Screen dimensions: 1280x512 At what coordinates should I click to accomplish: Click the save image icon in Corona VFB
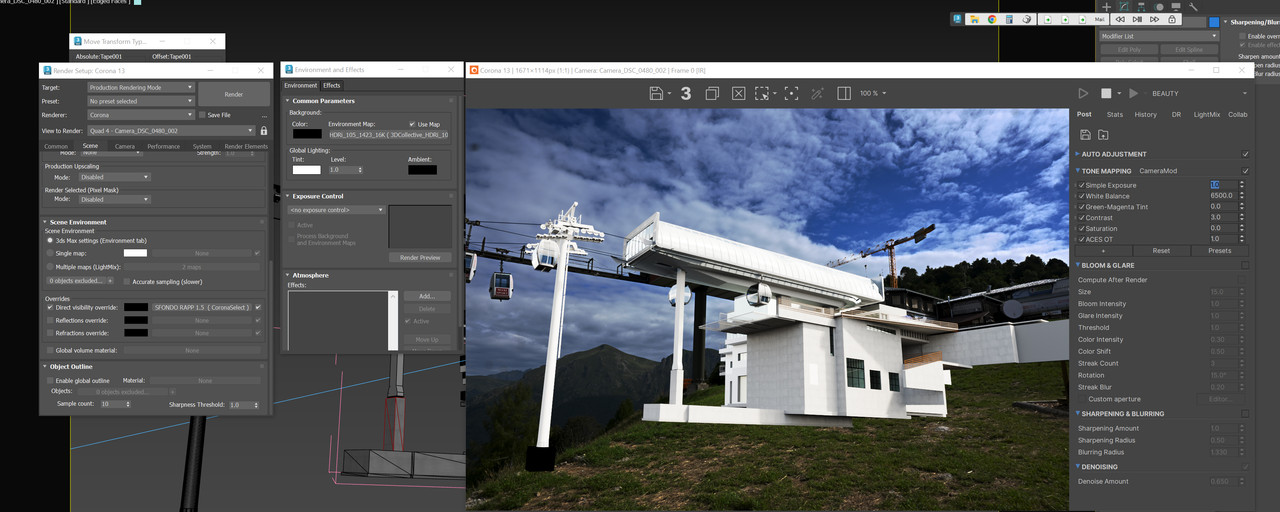pos(657,93)
